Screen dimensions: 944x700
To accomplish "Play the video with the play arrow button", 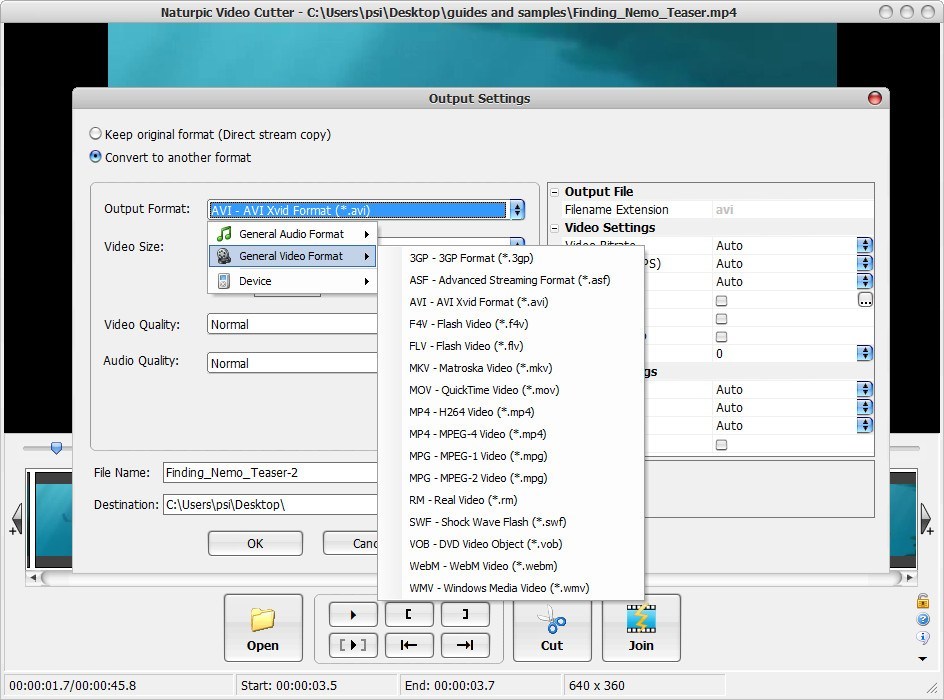I will 353,615.
